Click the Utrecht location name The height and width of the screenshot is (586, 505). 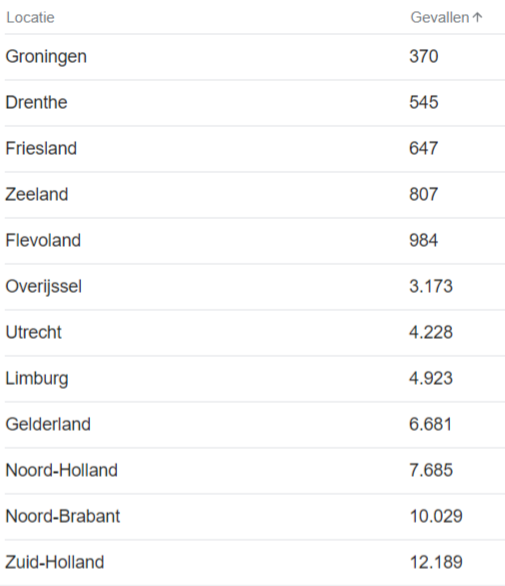click(x=34, y=332)
